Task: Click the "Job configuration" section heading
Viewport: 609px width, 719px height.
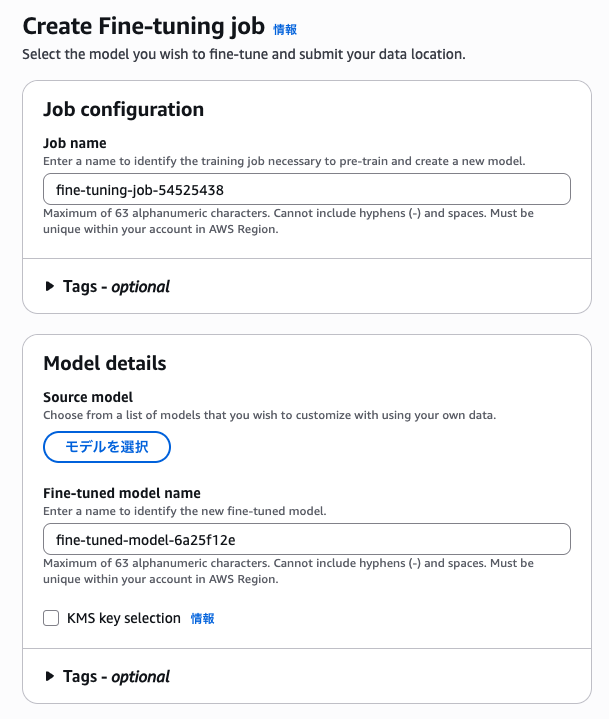Action: 123,109
